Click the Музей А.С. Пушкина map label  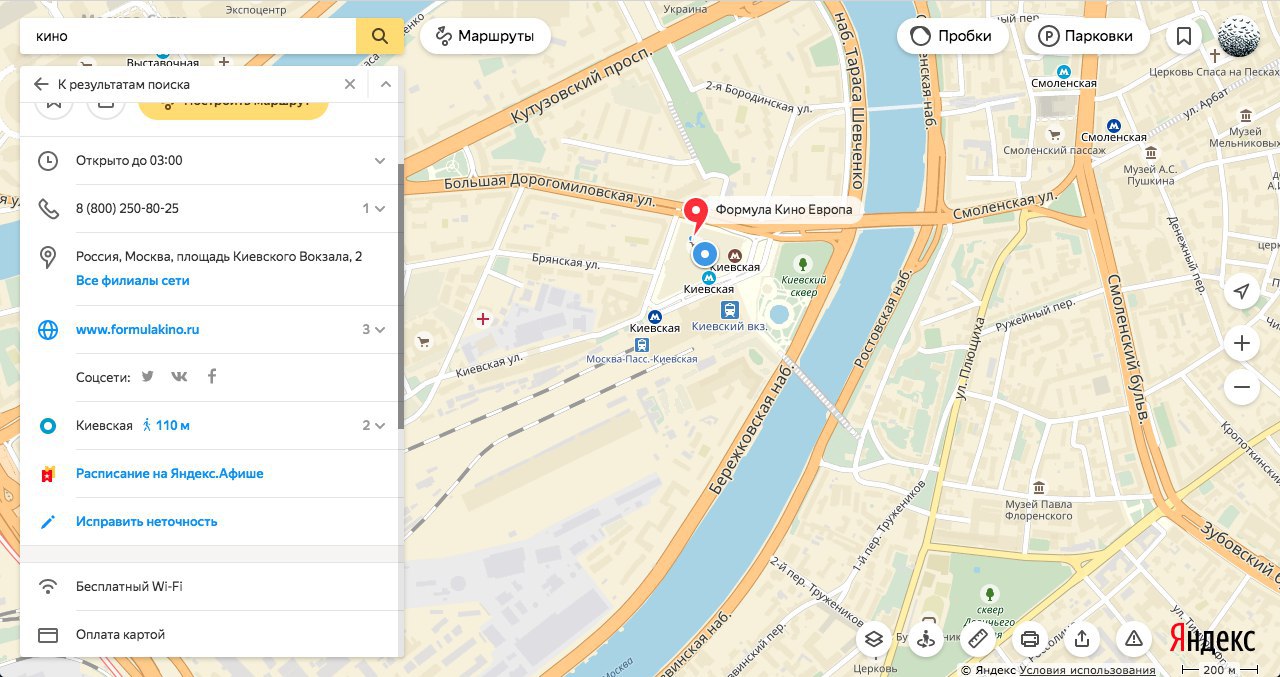(x=1150, y=175)
